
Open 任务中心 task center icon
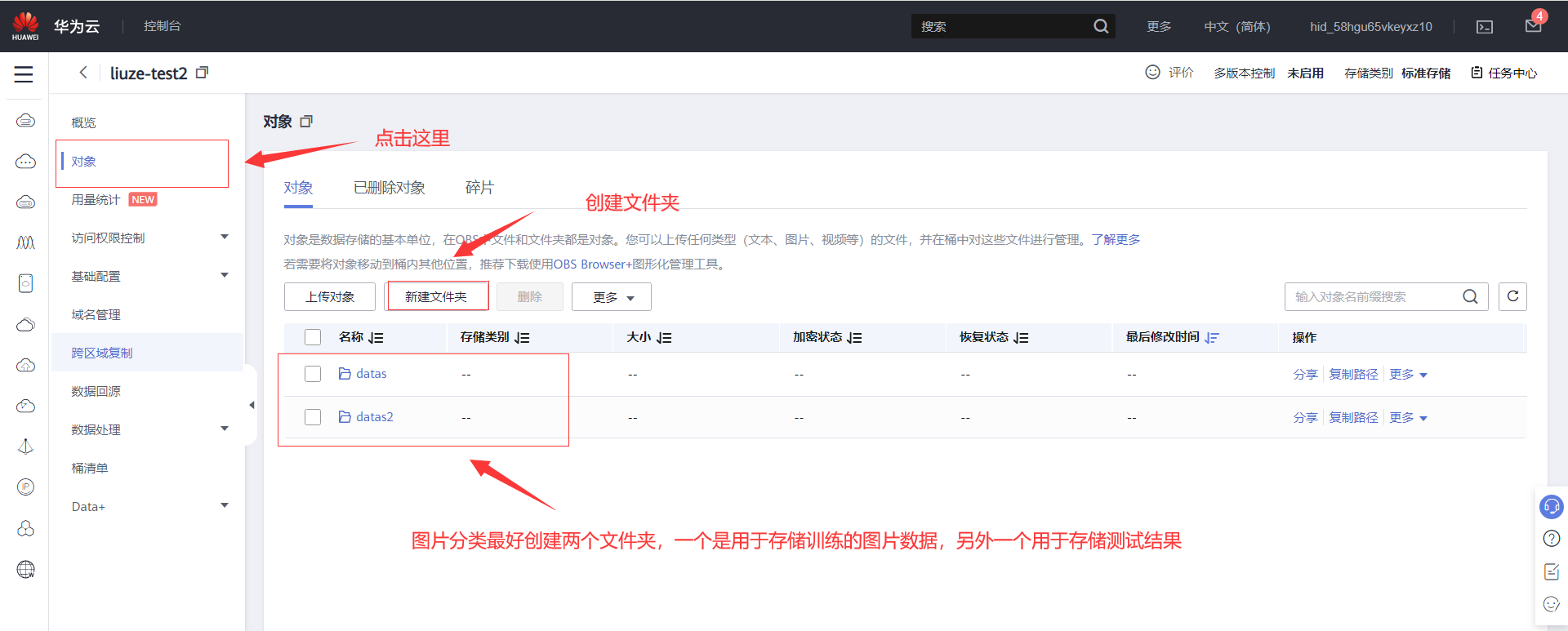click(1477, 73)
